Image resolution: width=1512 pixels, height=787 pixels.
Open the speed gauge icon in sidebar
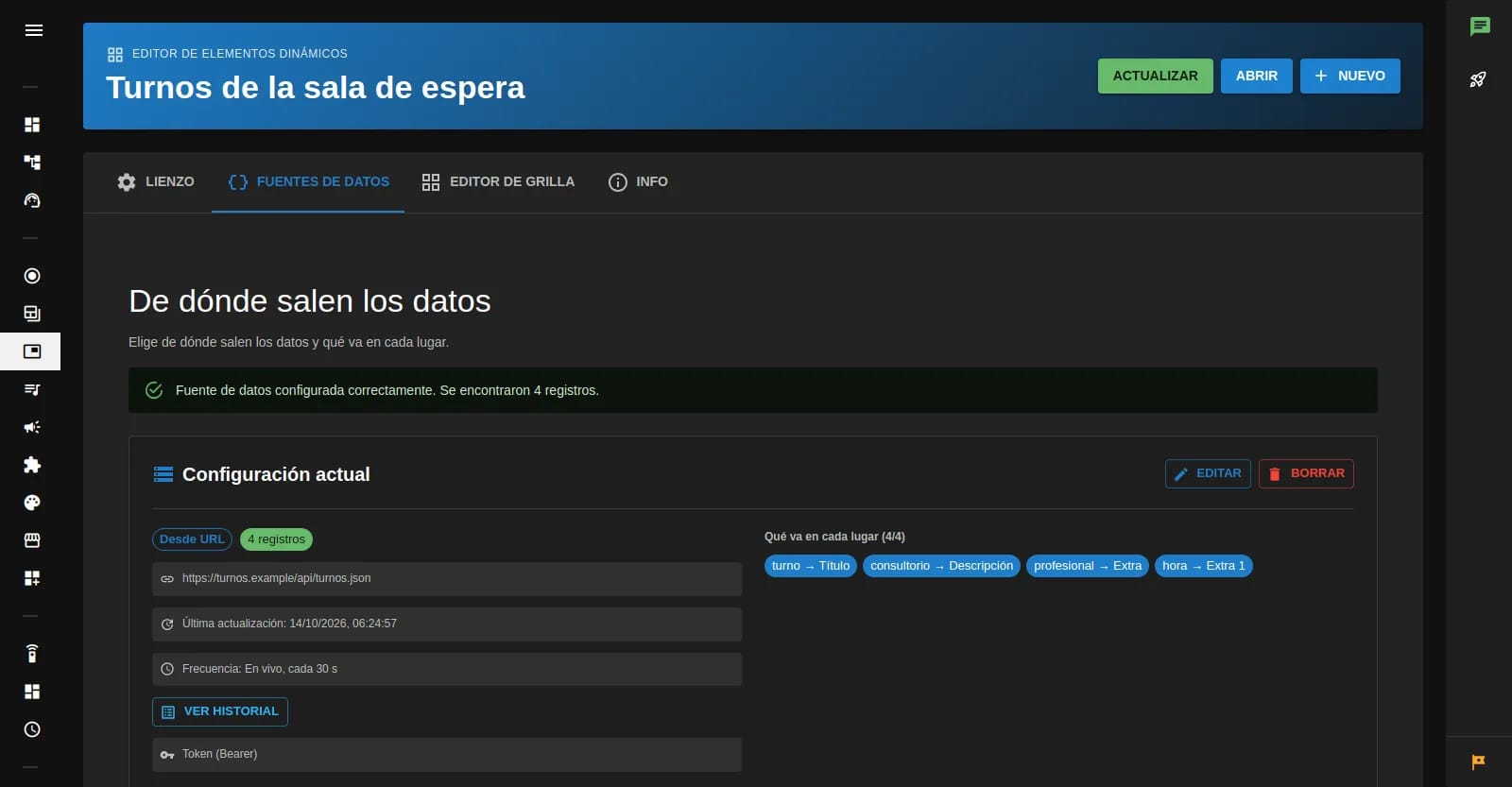[x=32, y=200]
